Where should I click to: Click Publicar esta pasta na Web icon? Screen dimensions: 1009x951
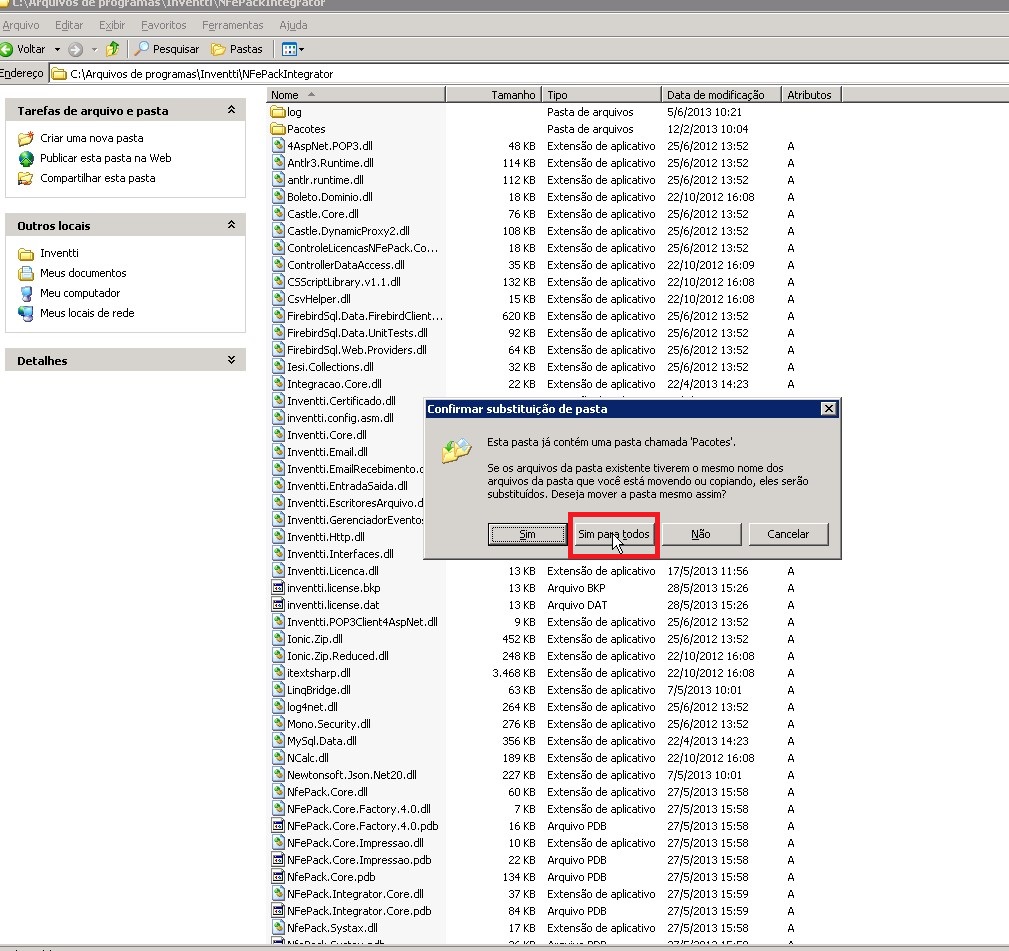(x=26, y=158)
